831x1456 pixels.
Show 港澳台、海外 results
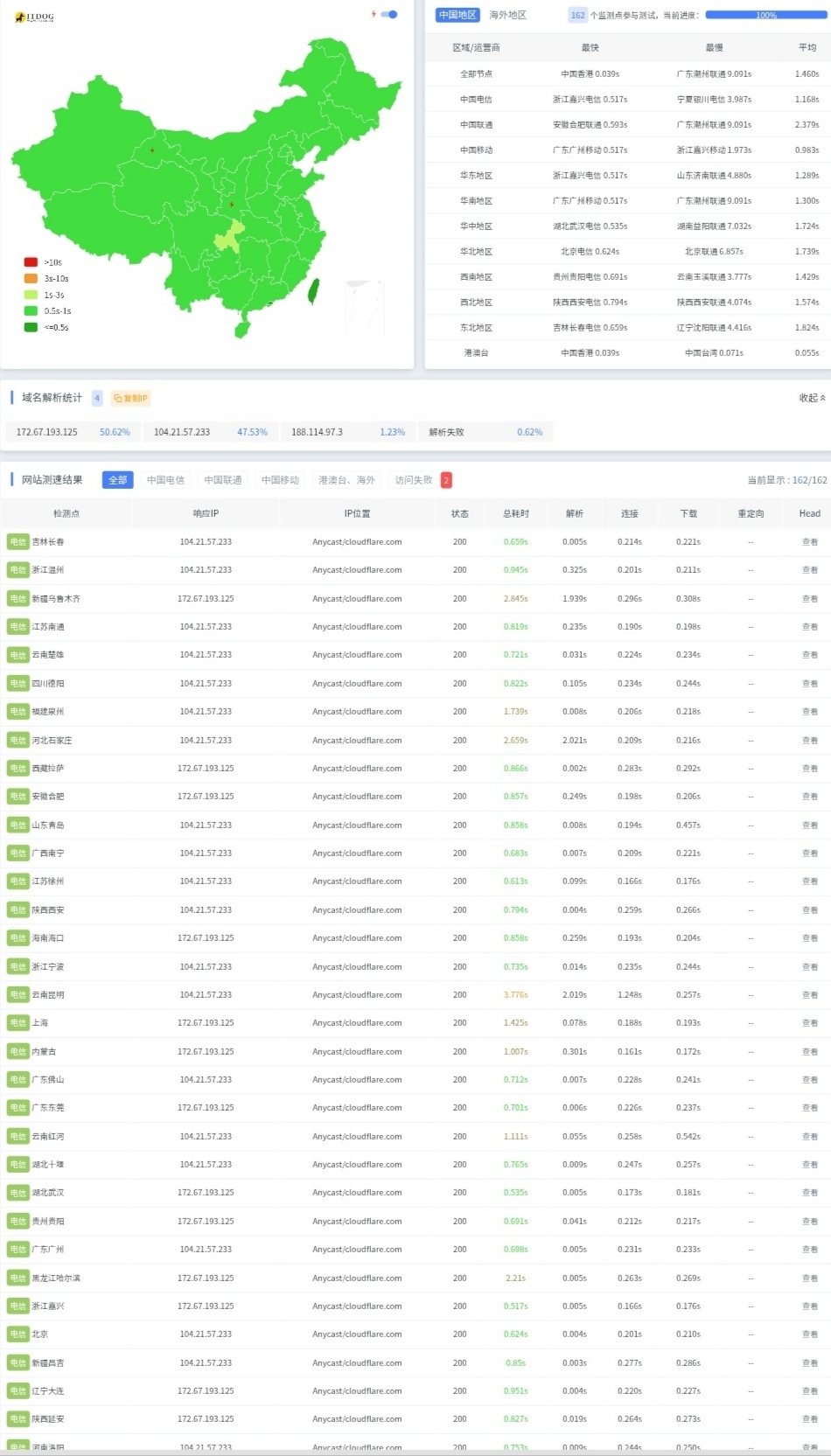coord(346,480)
